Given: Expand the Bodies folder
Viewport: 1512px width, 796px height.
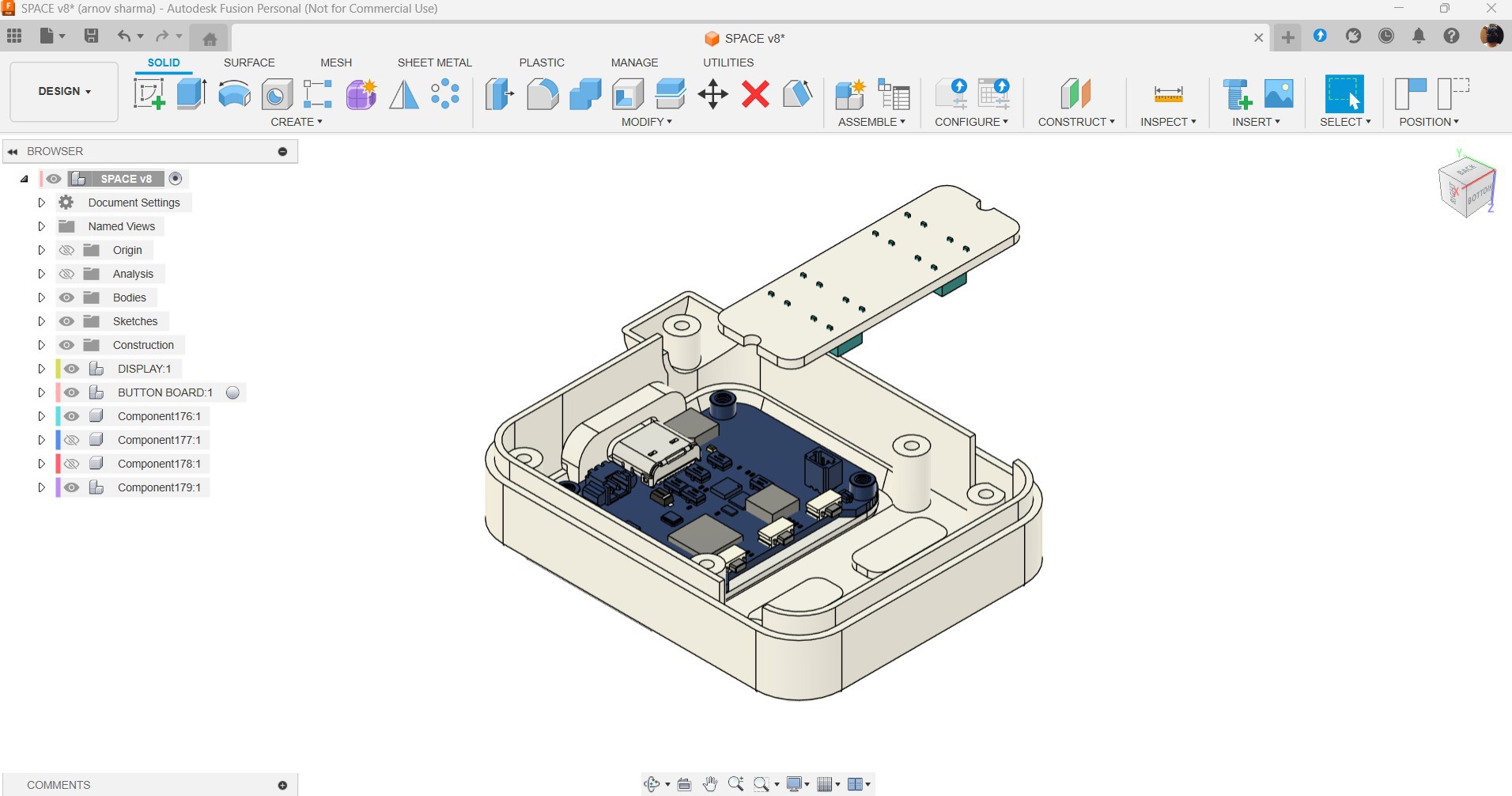Looking at the screenshot, I should pos(42,298).
